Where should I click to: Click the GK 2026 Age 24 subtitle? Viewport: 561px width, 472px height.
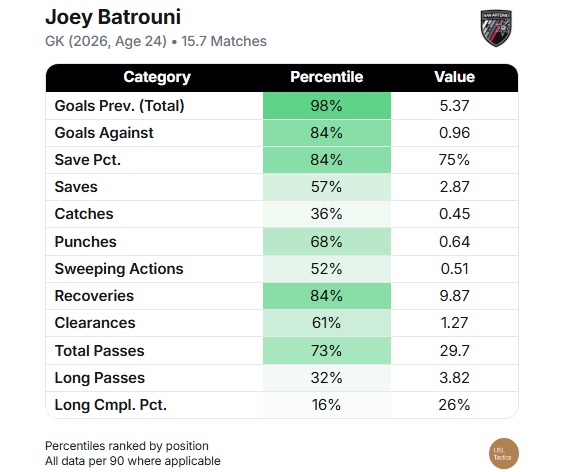click(106, 42)
